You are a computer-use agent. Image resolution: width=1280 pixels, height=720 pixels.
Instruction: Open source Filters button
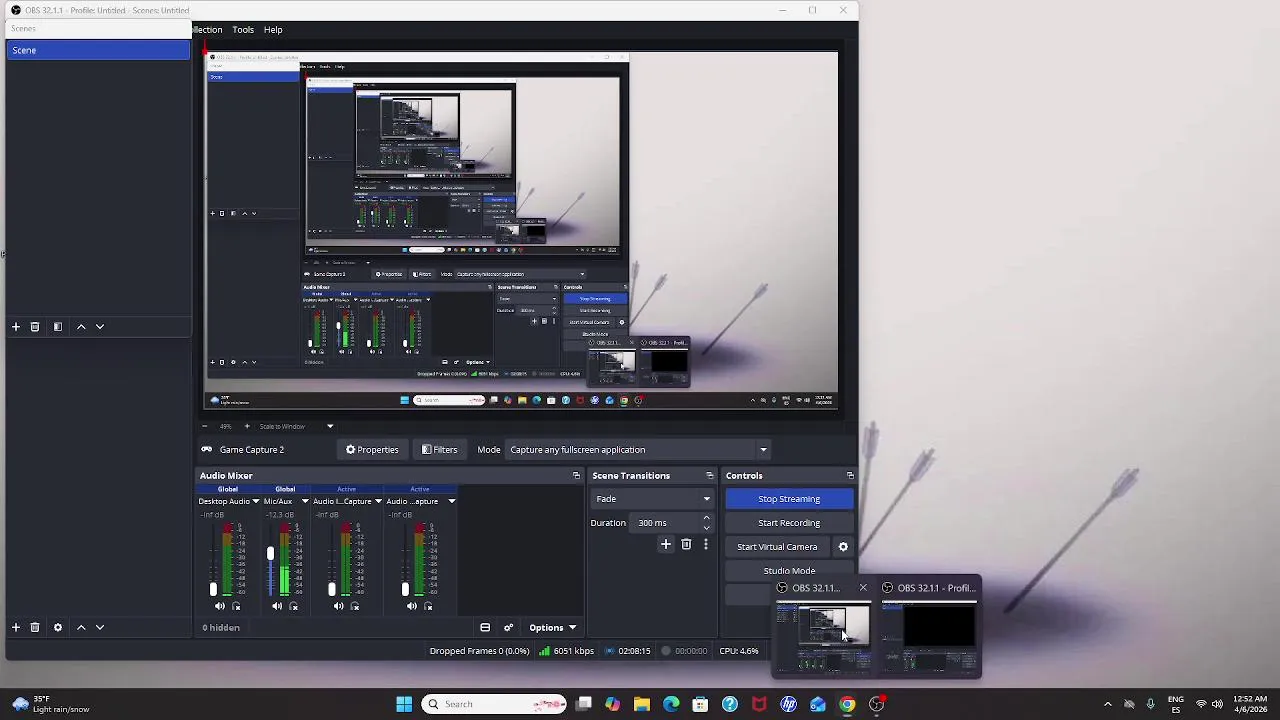click(x=440, y=450)
